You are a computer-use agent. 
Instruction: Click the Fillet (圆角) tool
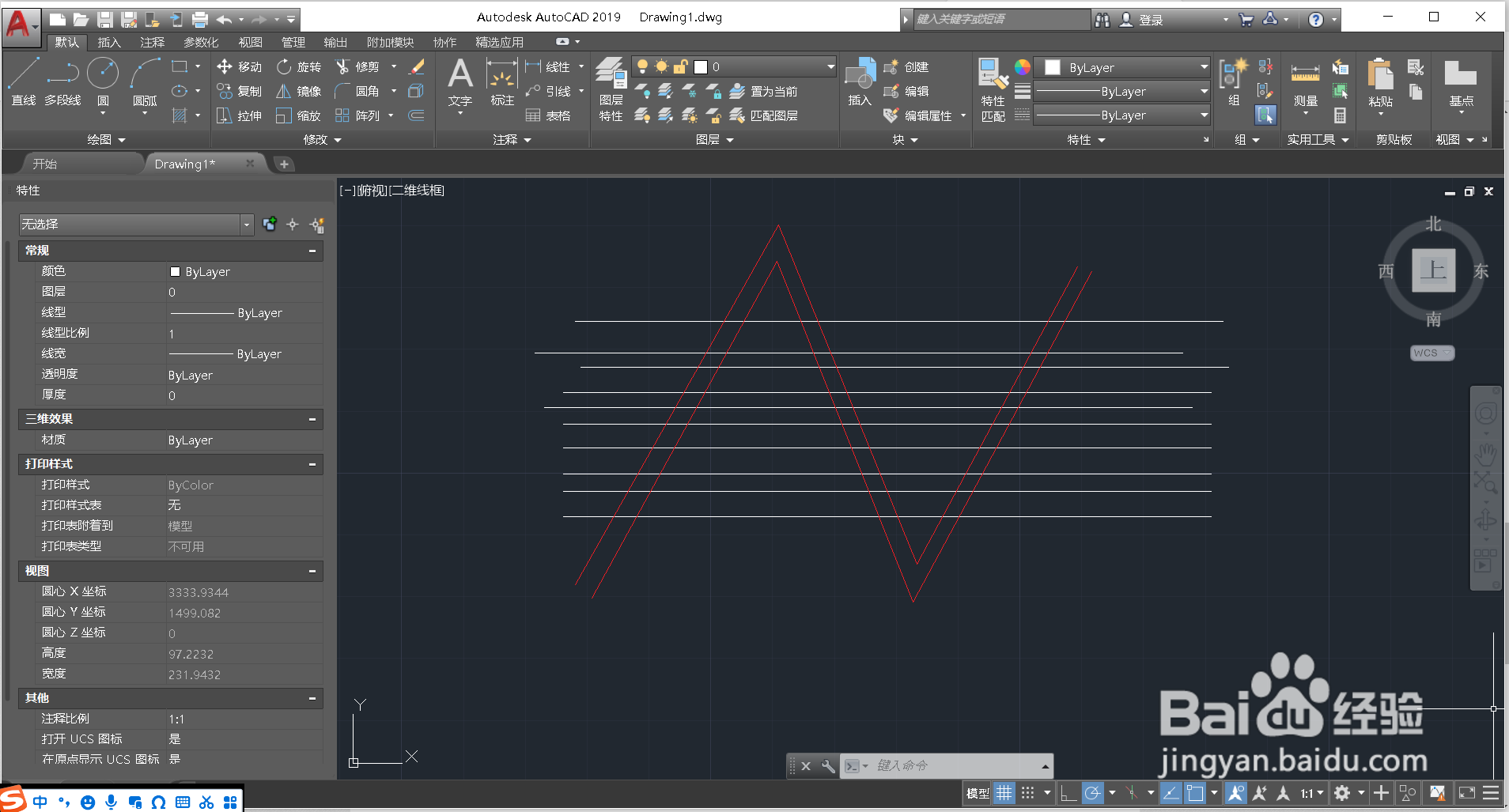coord(357,92)
